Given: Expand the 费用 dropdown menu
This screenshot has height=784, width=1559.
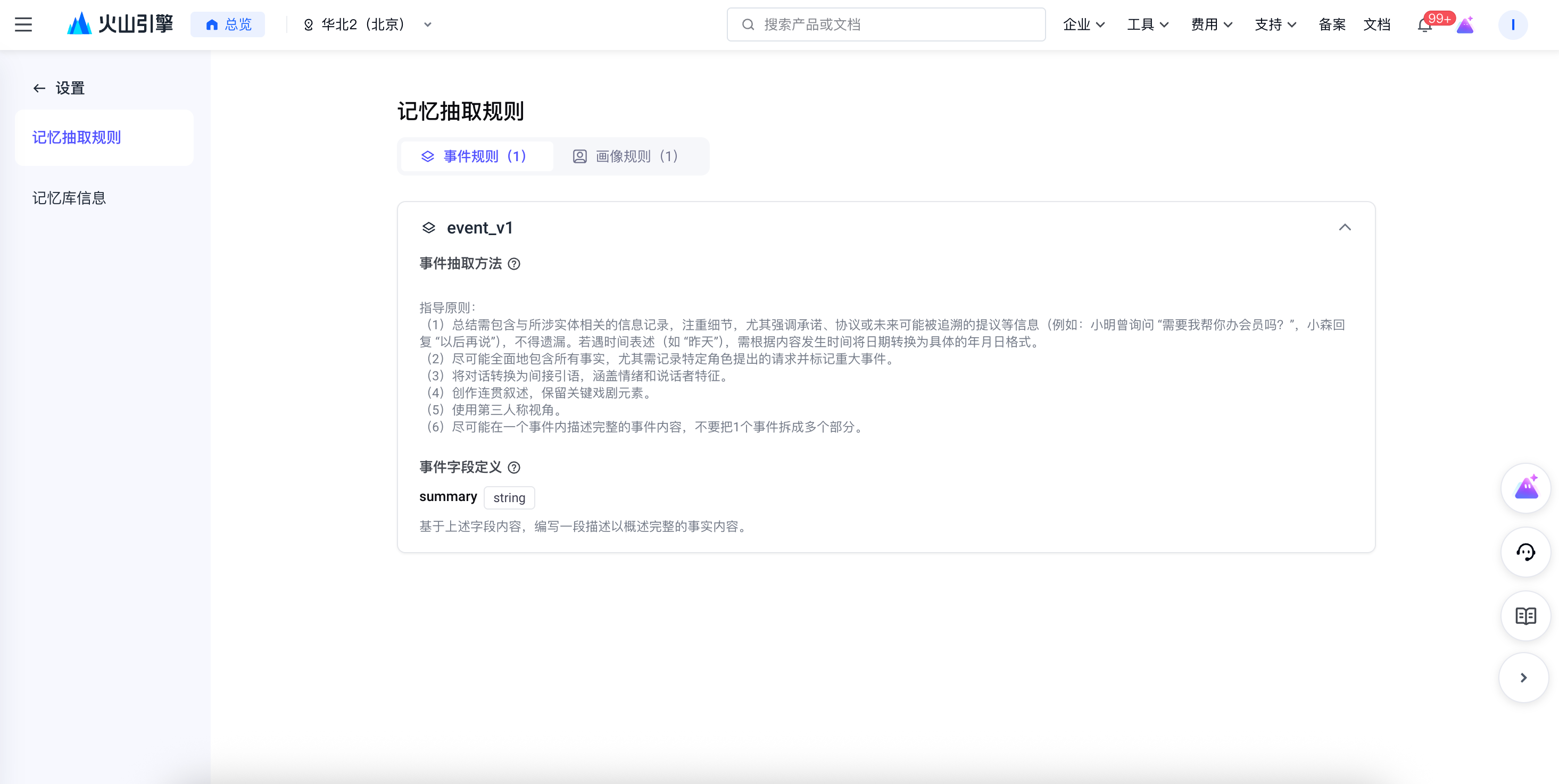Looking at the screenshot, I should tap(1212, 25).
